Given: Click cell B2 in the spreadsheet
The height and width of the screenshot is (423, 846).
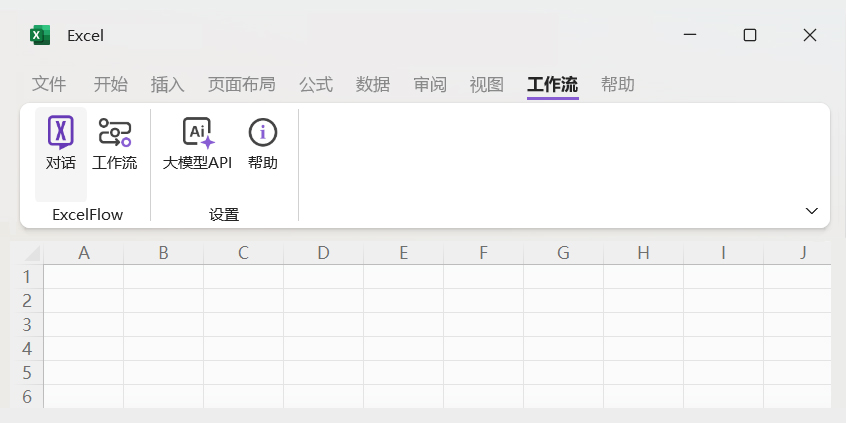Looking at the screenshot, I should (x=163, y=301).
